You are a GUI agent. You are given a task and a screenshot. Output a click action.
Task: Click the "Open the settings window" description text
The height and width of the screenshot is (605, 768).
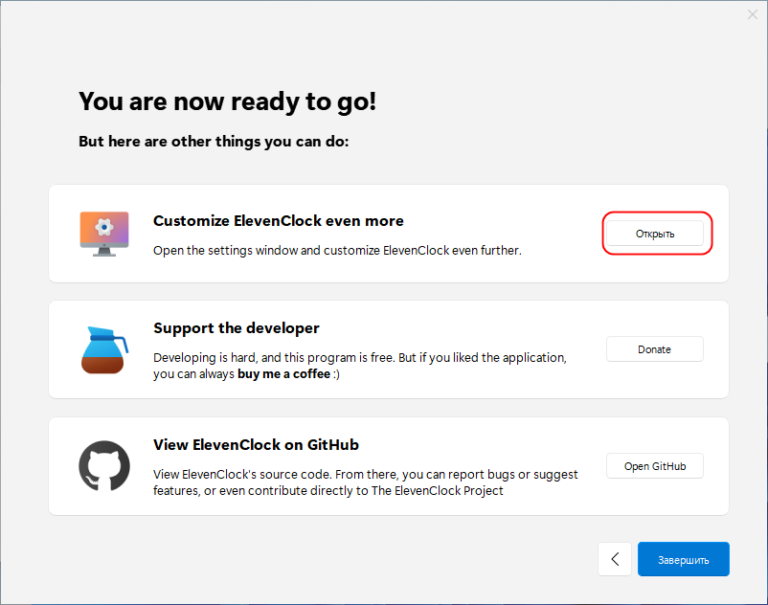click(337, 250)
